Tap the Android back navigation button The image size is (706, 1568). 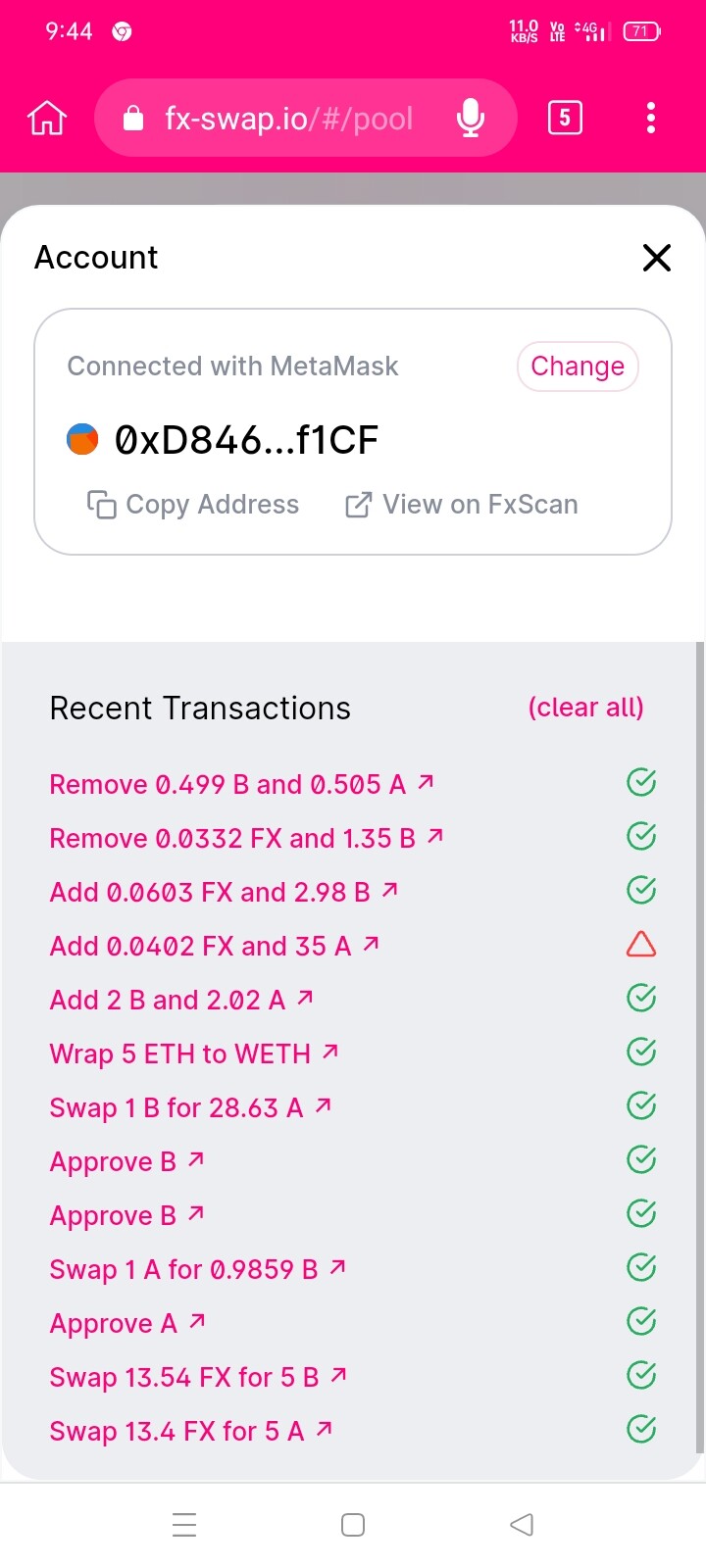[522, 1525]
